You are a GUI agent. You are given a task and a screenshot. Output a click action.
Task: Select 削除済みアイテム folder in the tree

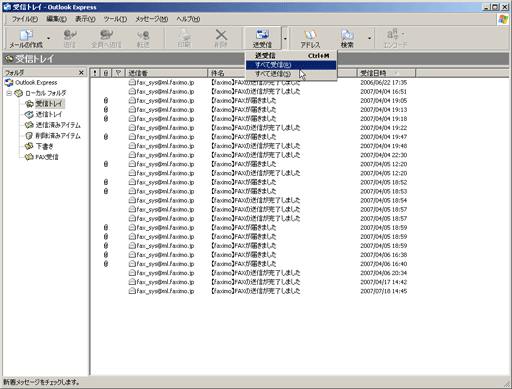(x=53, y=136)
